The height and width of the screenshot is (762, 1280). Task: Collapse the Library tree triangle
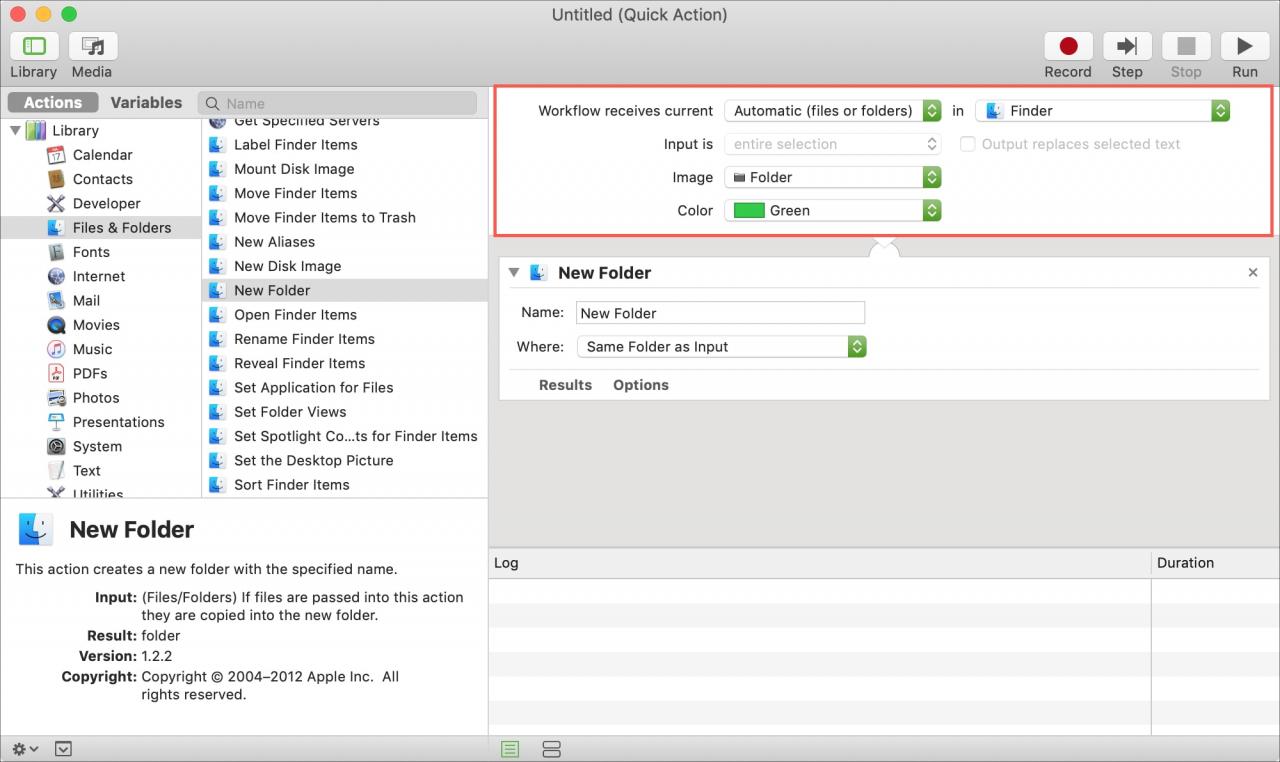pos(15,130)
